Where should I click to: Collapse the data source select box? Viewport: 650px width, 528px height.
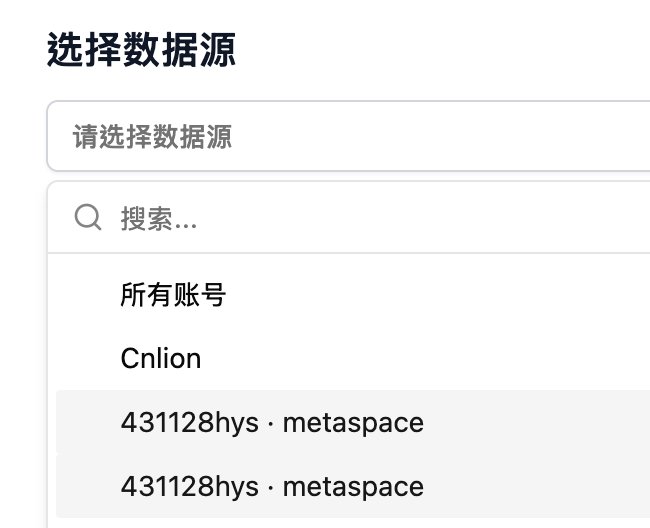348,136
